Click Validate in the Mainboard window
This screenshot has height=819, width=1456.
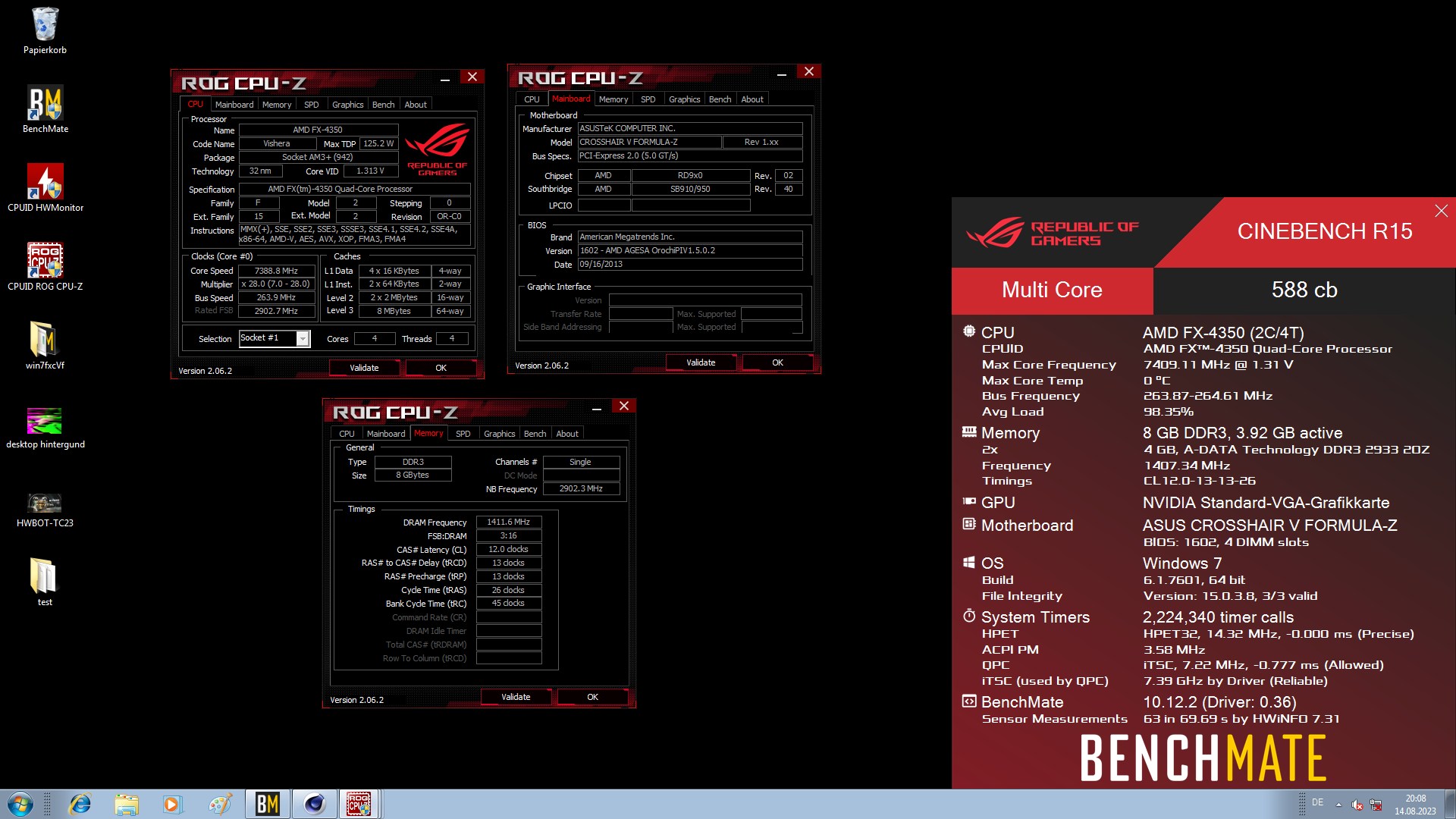[x=701, y=362]
